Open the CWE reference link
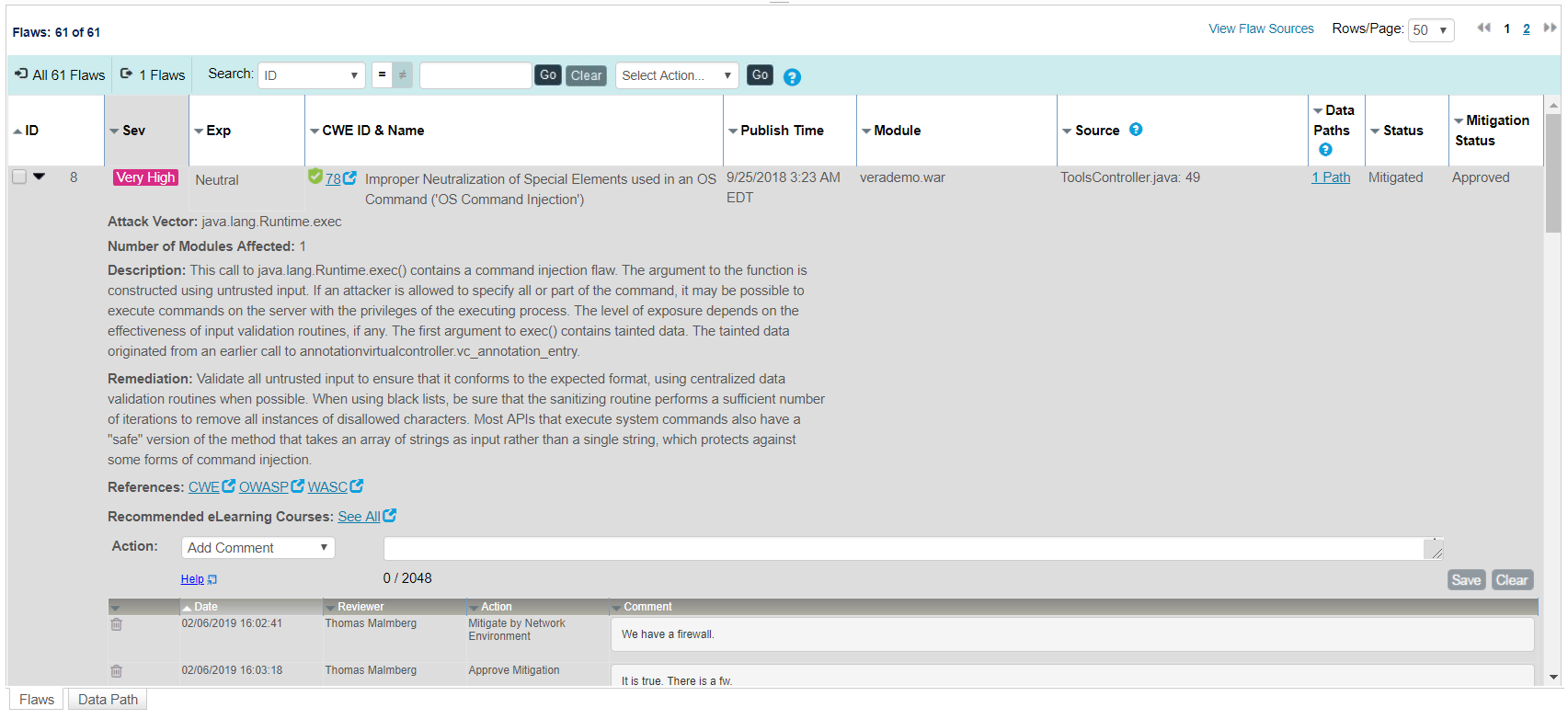 (204, 487)
